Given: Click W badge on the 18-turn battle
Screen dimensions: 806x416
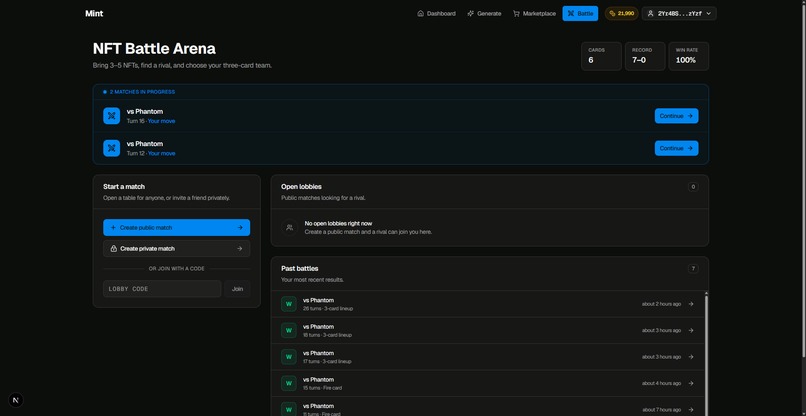Looking at the screenshot, I should [x=289, y=330].
